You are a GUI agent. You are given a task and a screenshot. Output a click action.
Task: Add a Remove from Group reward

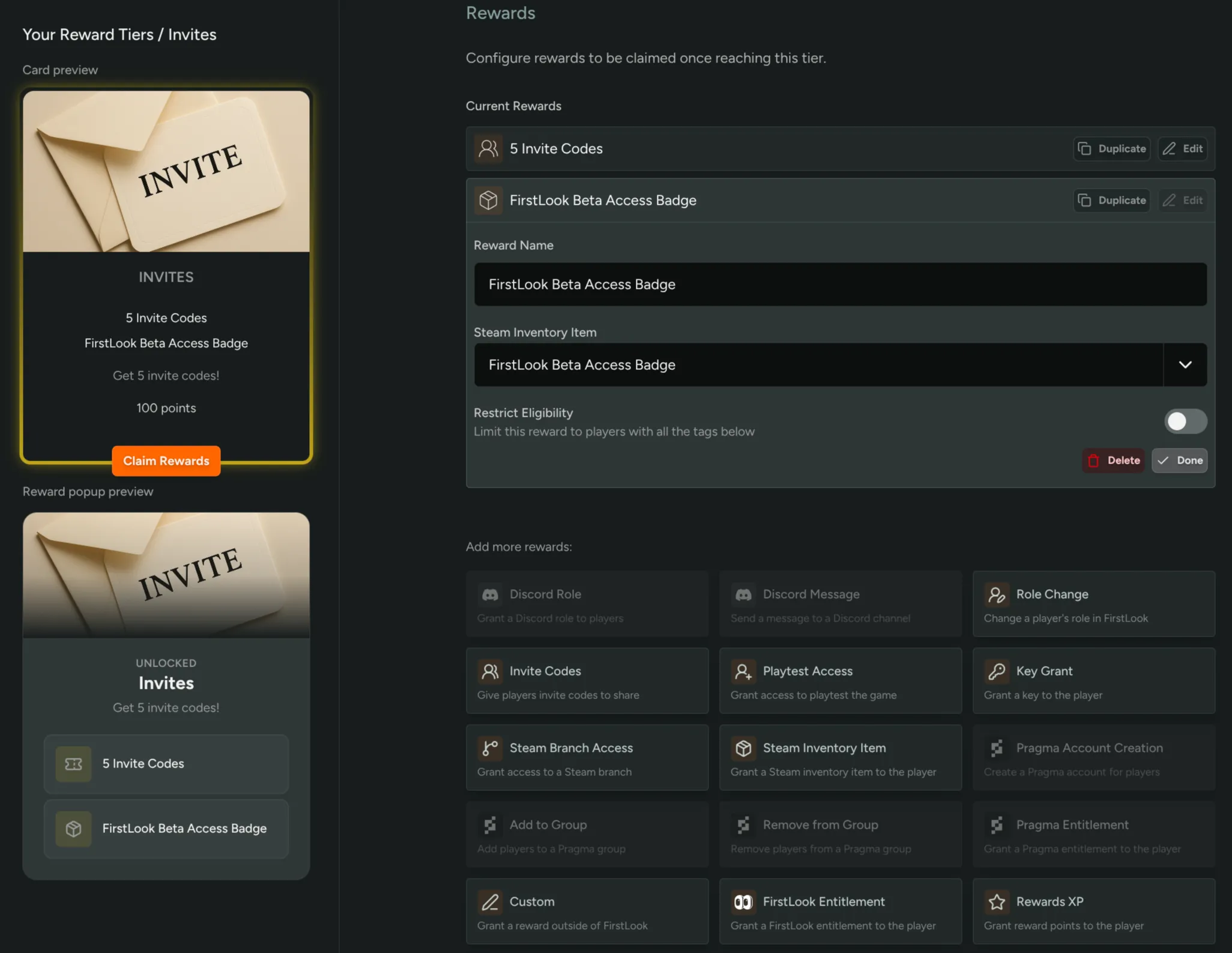841,834
